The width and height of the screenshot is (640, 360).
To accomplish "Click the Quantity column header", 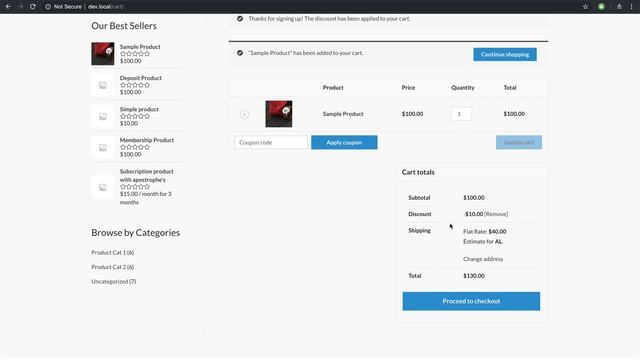I will 463,88.
